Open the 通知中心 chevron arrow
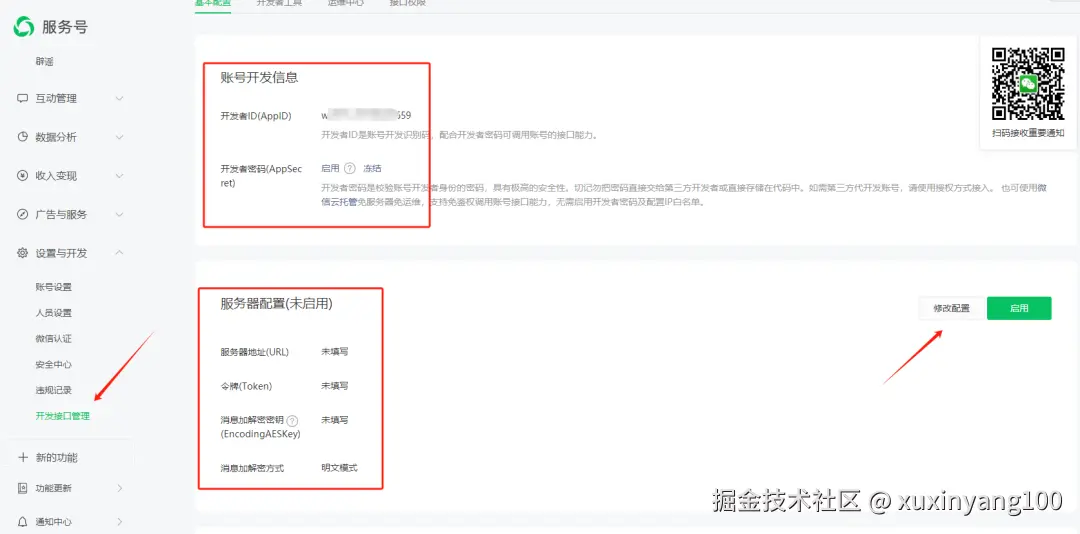The width and height of the screenshot is (1080, 534). tap(120, 522)
